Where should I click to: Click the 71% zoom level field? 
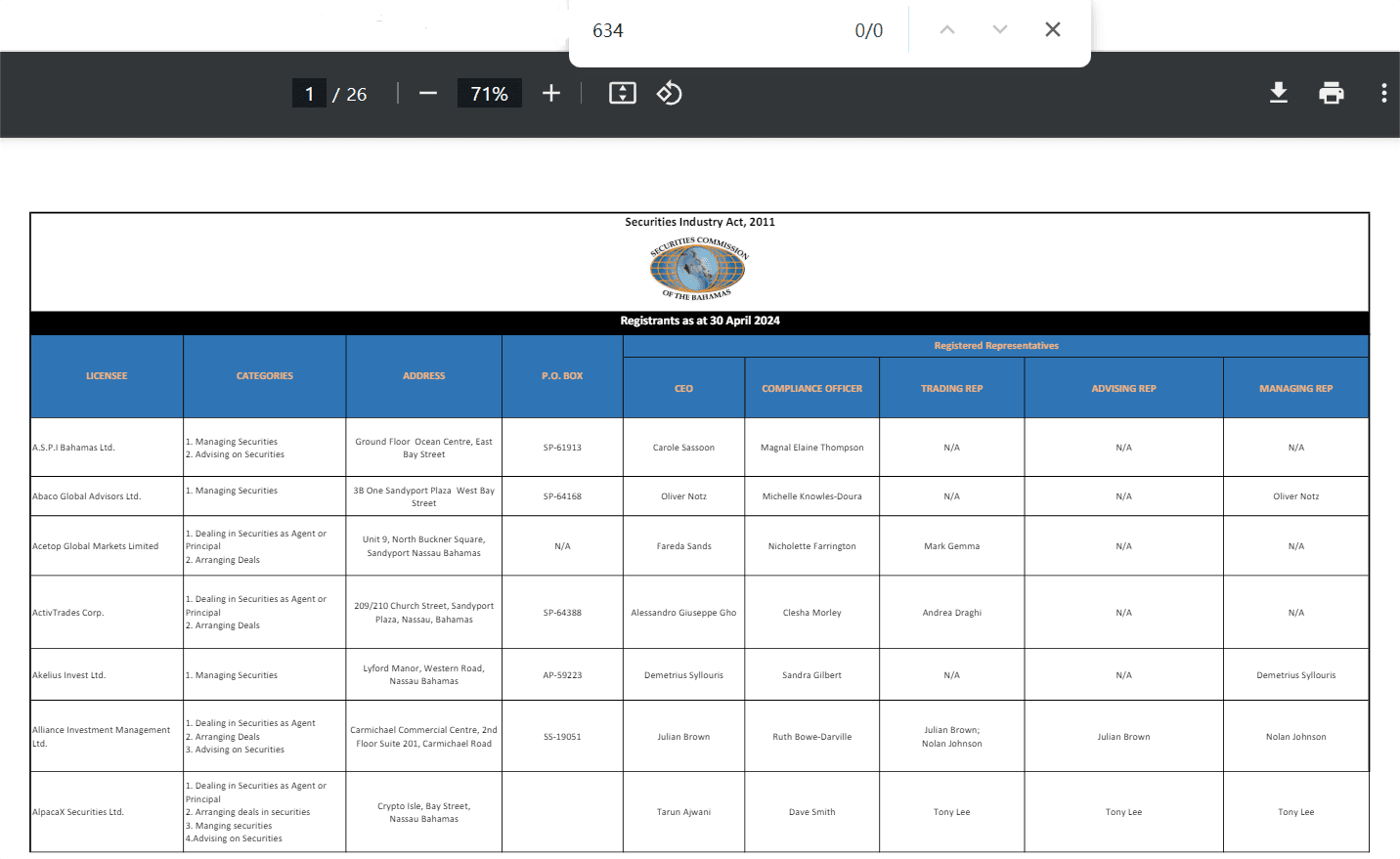pyautogui.click(x=490, y=94)
